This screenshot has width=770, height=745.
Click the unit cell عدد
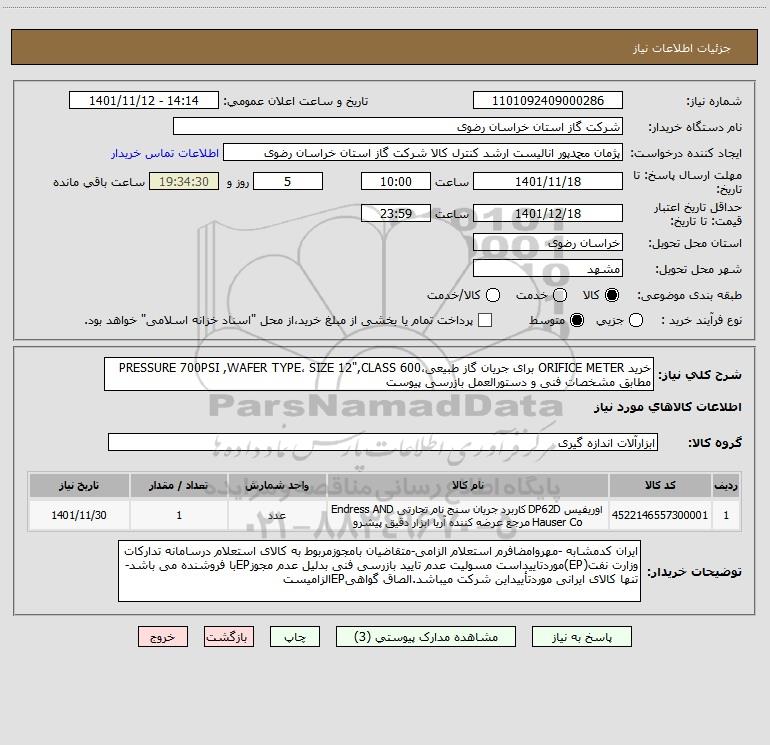277,515
